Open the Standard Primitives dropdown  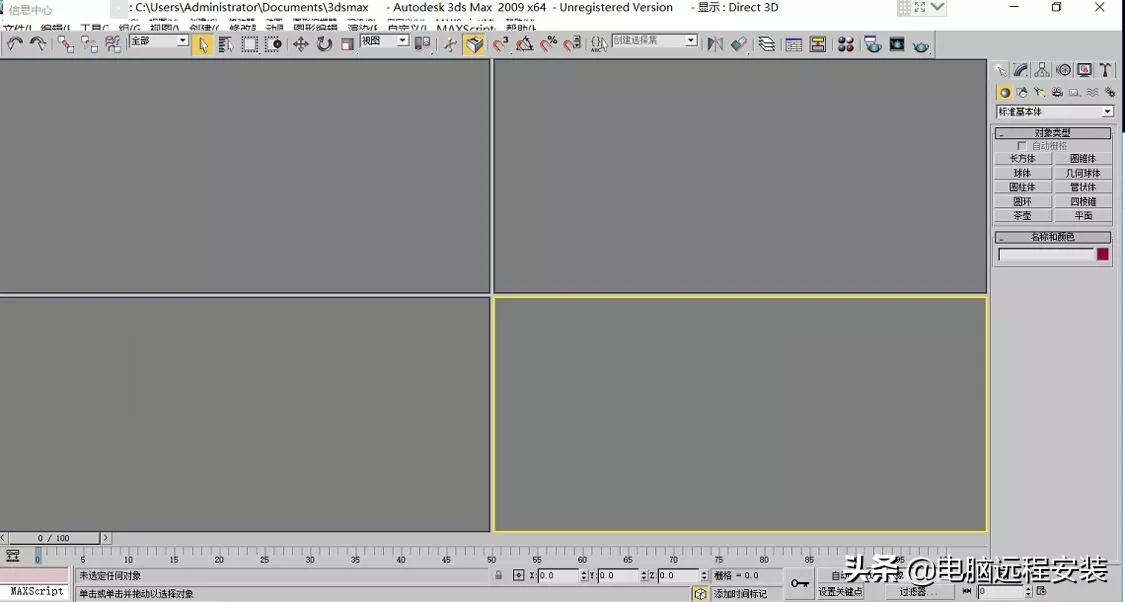(x=1053, y=111)
